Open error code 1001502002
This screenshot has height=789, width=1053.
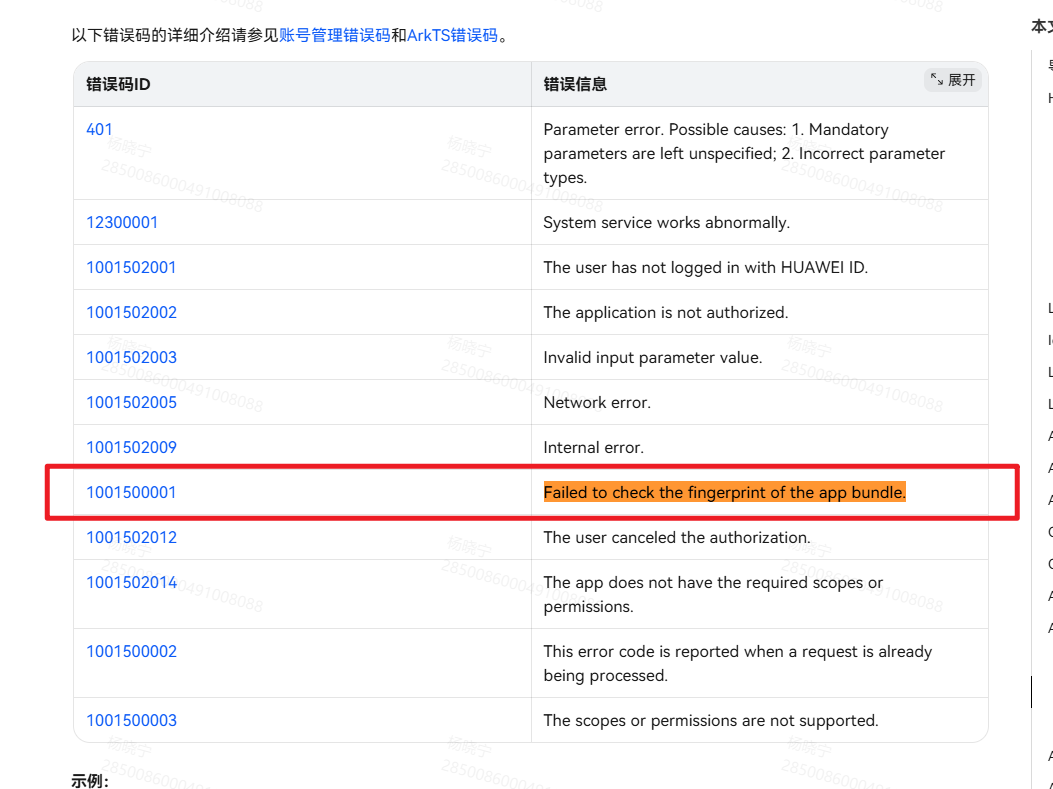tap(131, 312)
